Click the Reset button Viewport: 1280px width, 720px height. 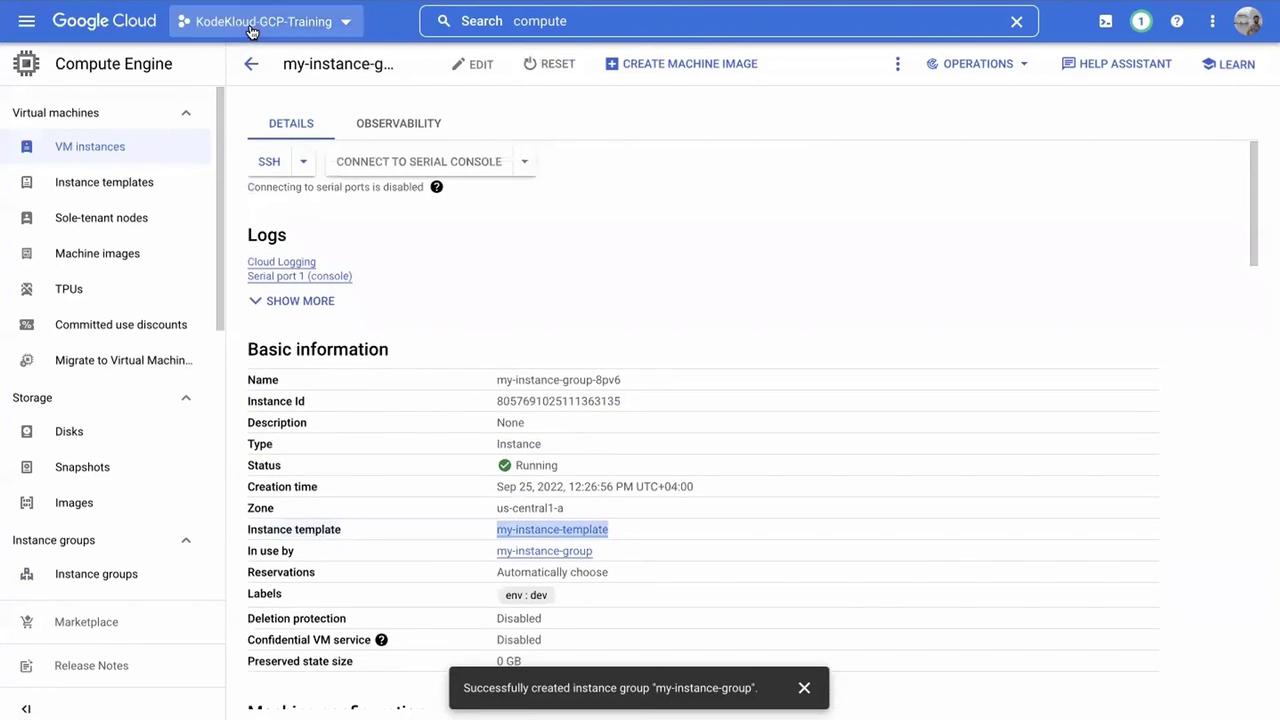coord(549,64)
